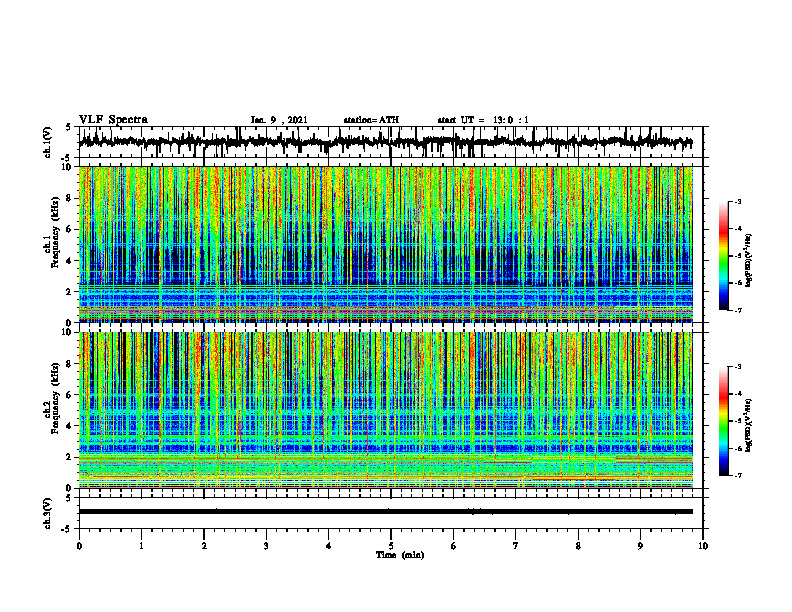This screenshot has height=612, width=792.
Task: Click time axis tick label "7"
Action: pos(516,546)
